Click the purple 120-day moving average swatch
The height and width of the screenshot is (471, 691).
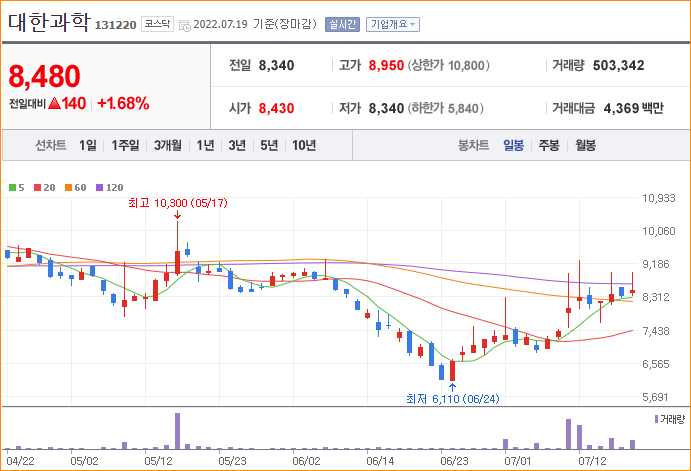click(x=100, y=188)
